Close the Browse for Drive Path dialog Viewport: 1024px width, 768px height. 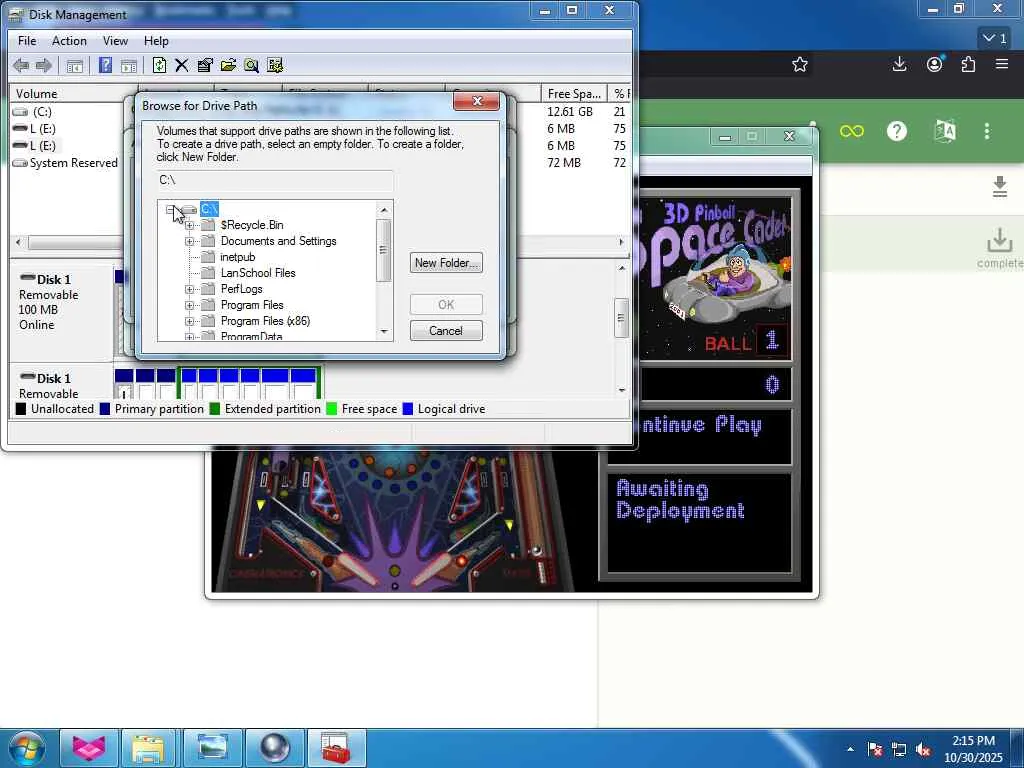tap(477, 101)
